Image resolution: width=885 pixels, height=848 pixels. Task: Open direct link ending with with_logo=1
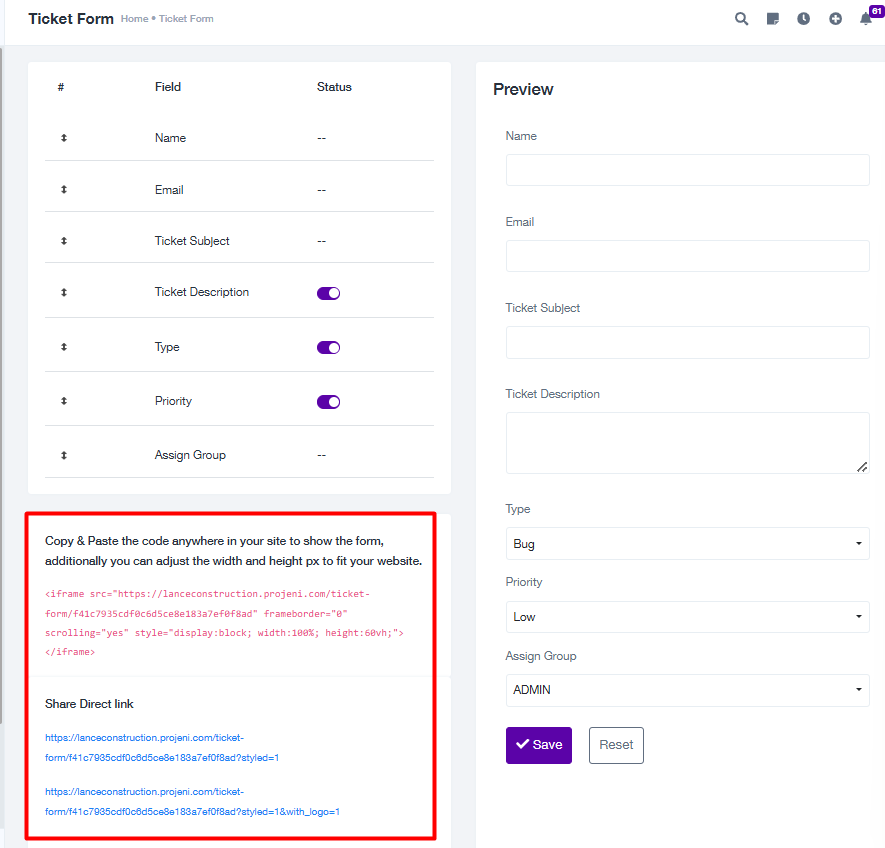coord(192,802)
